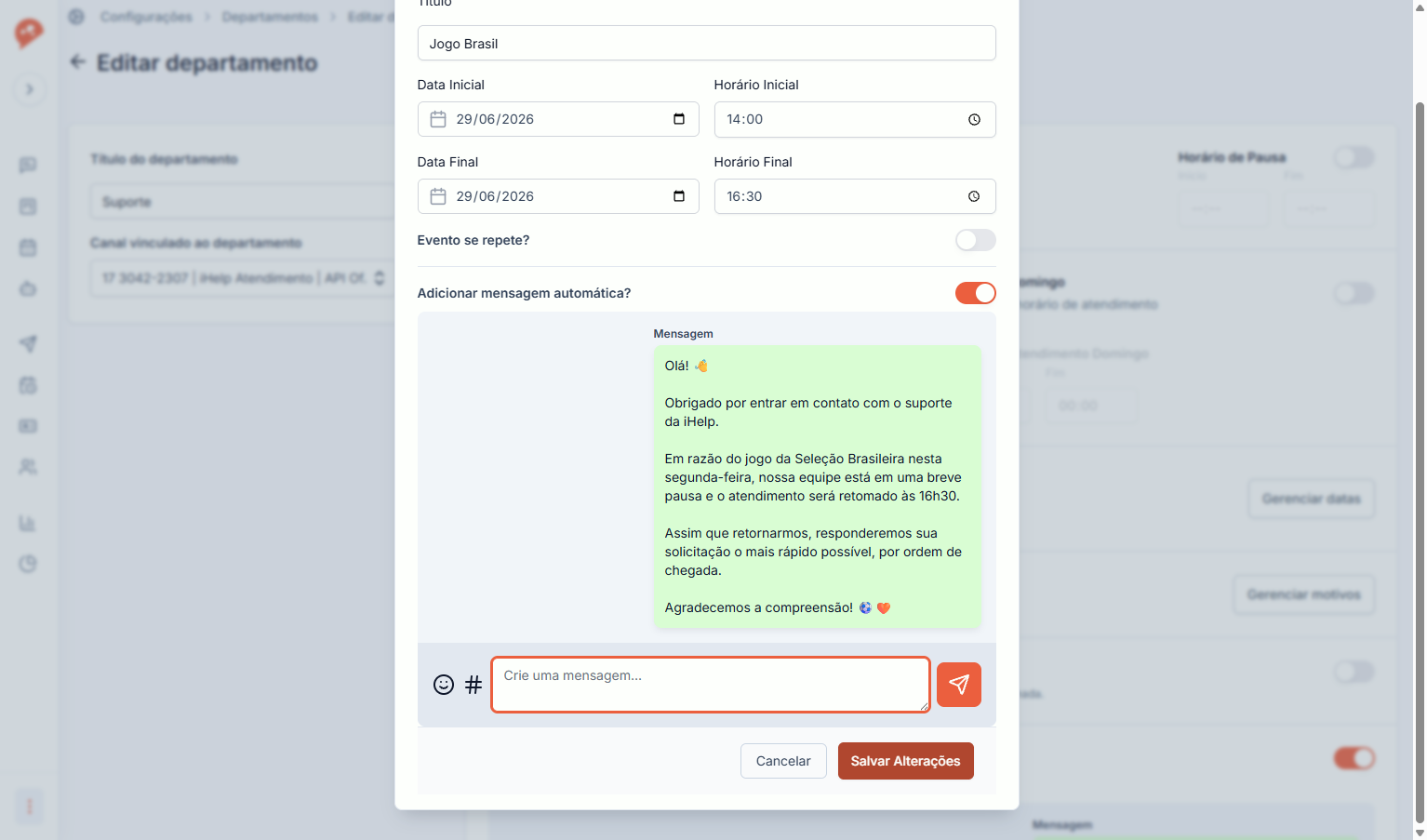Open the contacts people icon in the sidebar
1427x840 pixels.
28,467
